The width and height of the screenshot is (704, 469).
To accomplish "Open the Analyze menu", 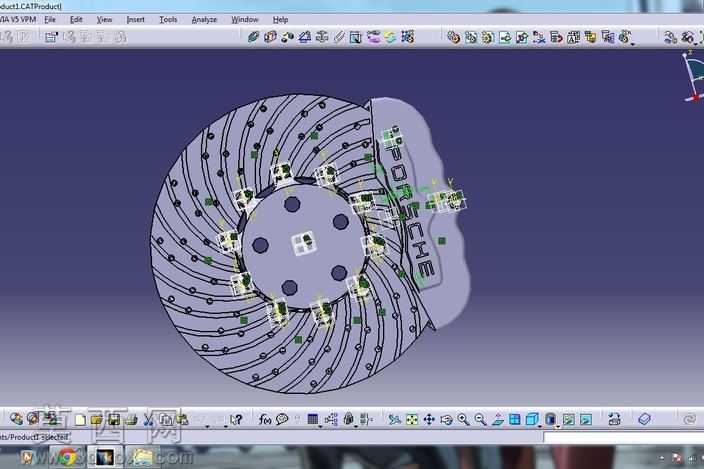I will point(204,20).
